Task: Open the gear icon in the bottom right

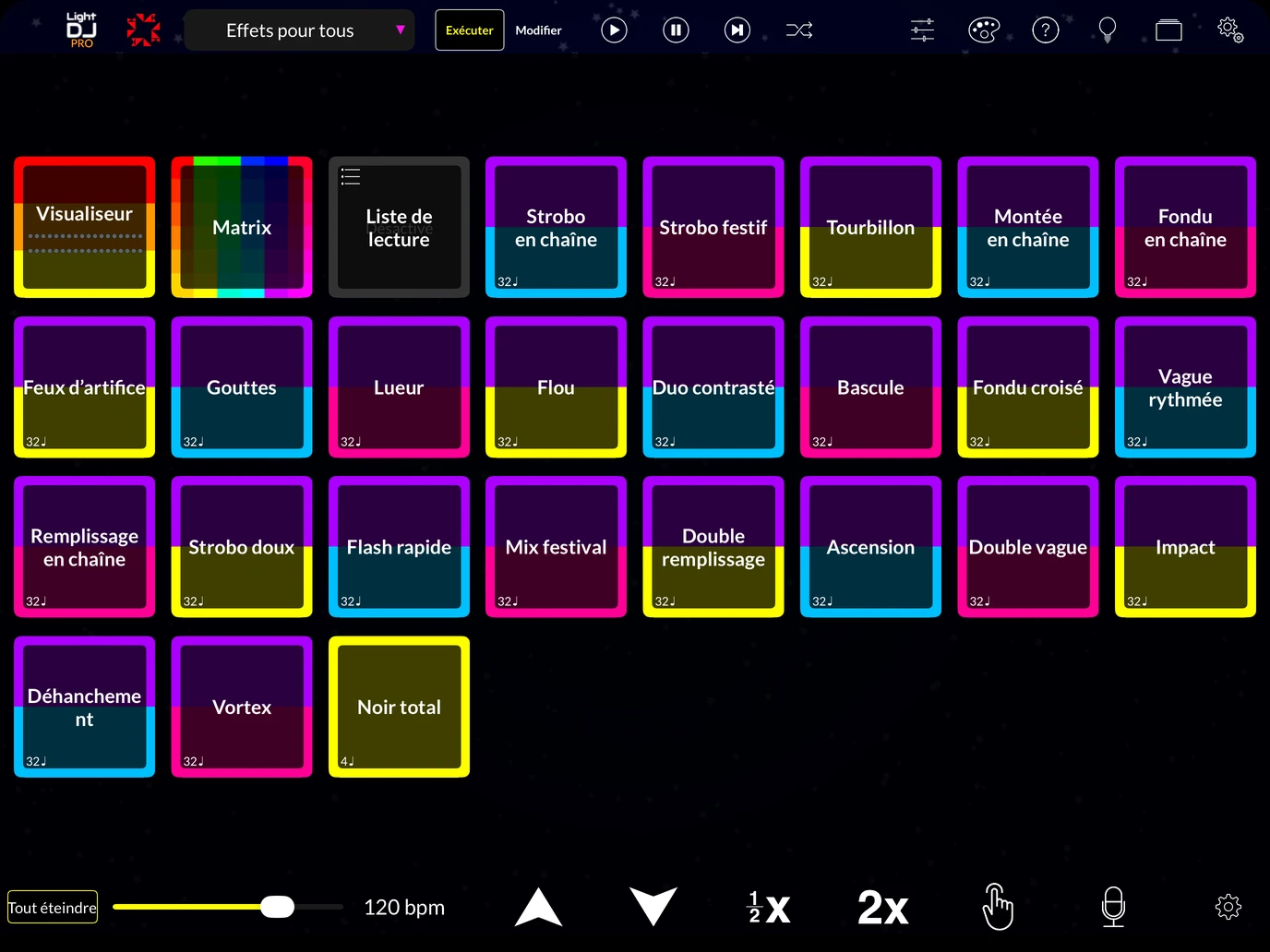Action: [x=1228, y=907]
